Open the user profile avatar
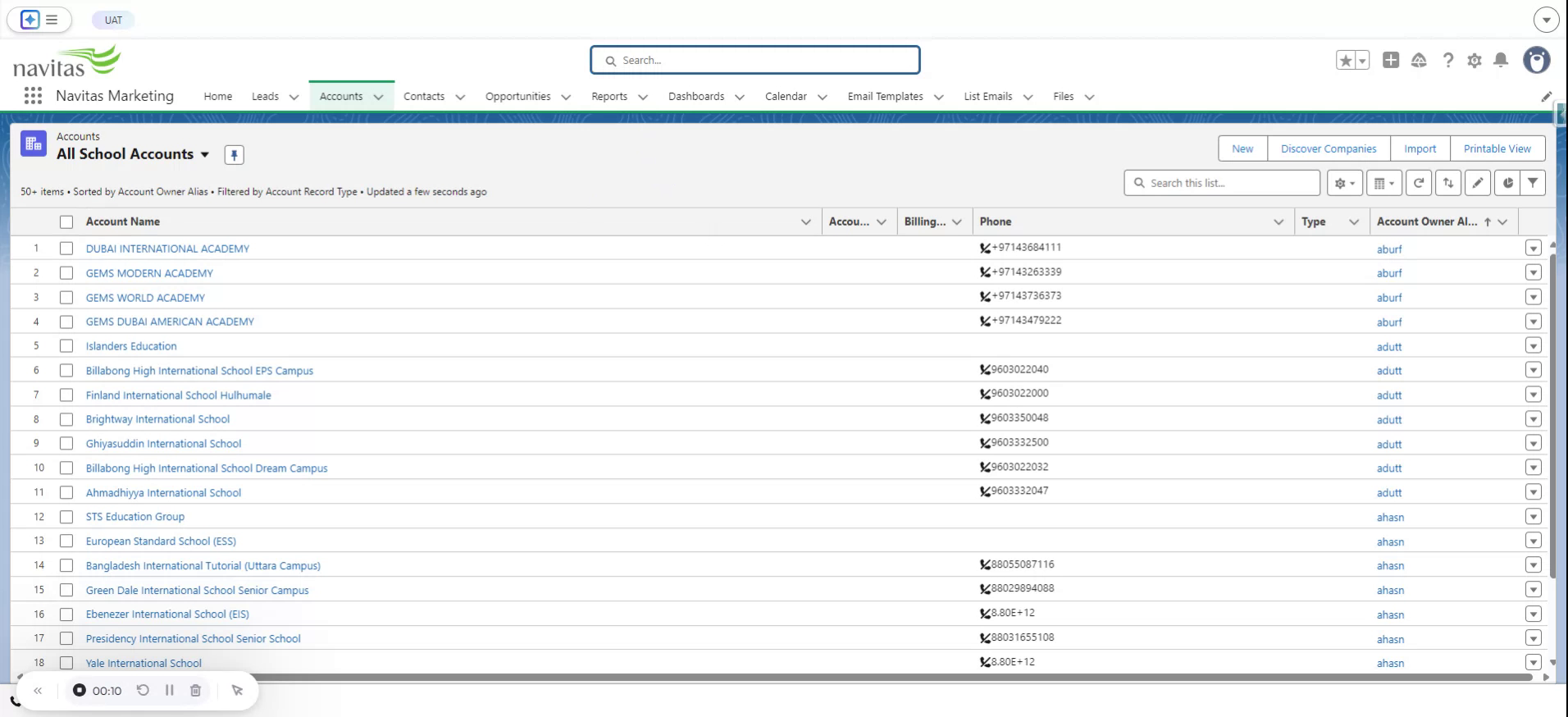 click(1537, 60)
